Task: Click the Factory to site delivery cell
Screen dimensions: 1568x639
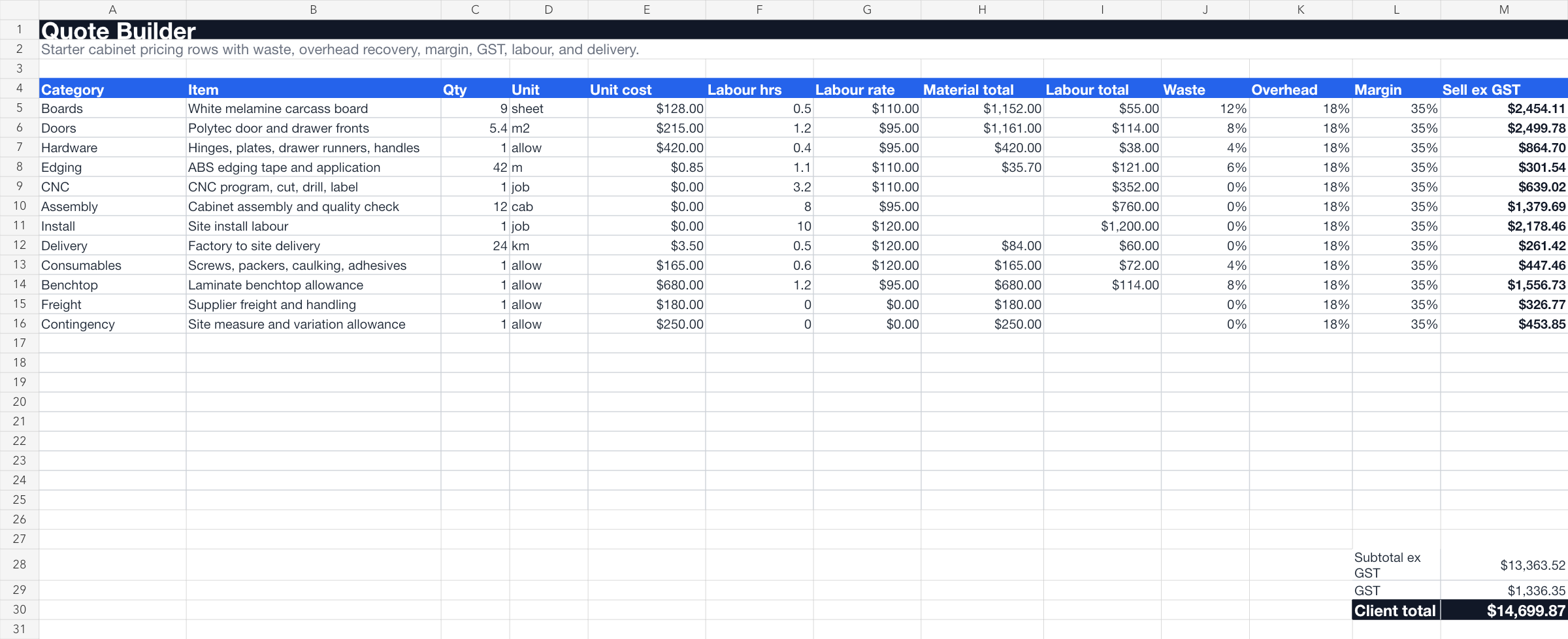Action: pyautogui.click(x=314, y=246)
